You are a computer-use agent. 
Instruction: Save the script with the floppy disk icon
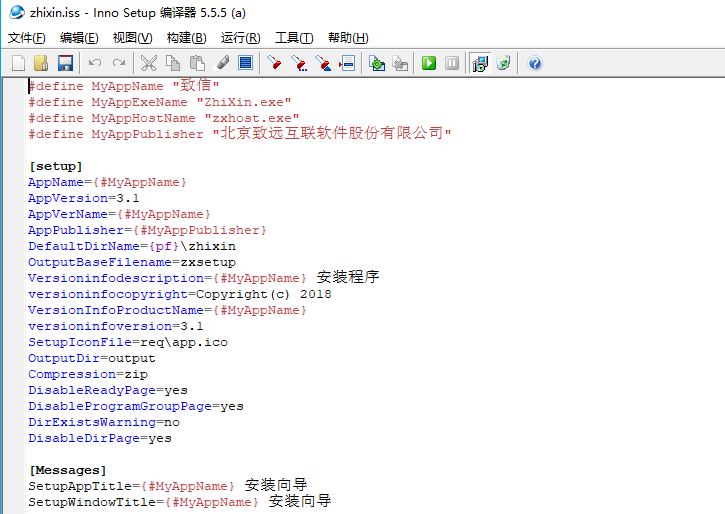point(65,63)
